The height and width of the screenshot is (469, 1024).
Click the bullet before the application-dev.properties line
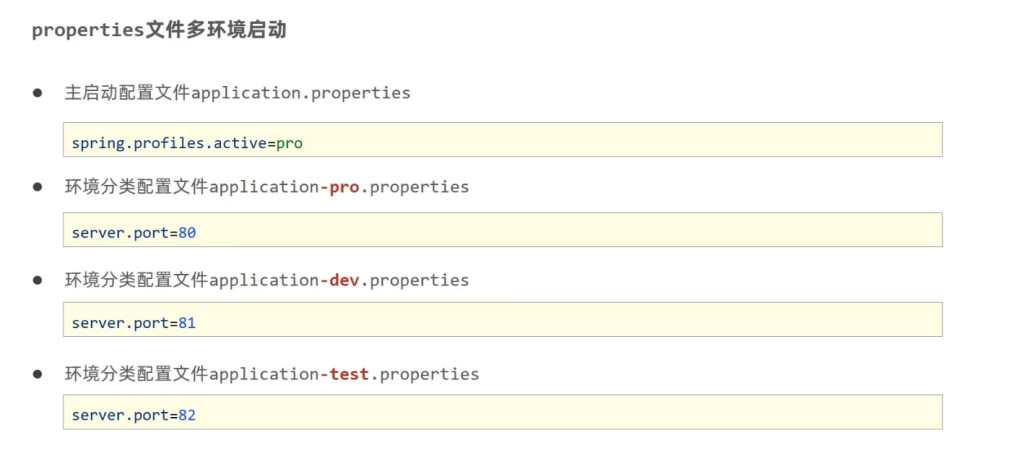point(38,280)
